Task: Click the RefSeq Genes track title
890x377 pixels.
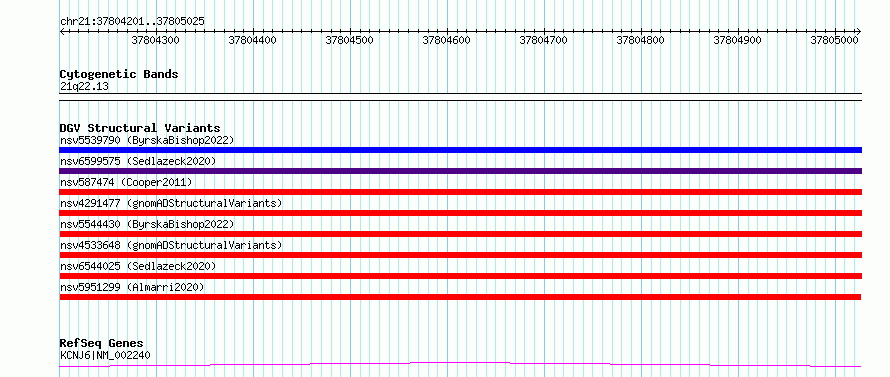Action: [101, 344]
